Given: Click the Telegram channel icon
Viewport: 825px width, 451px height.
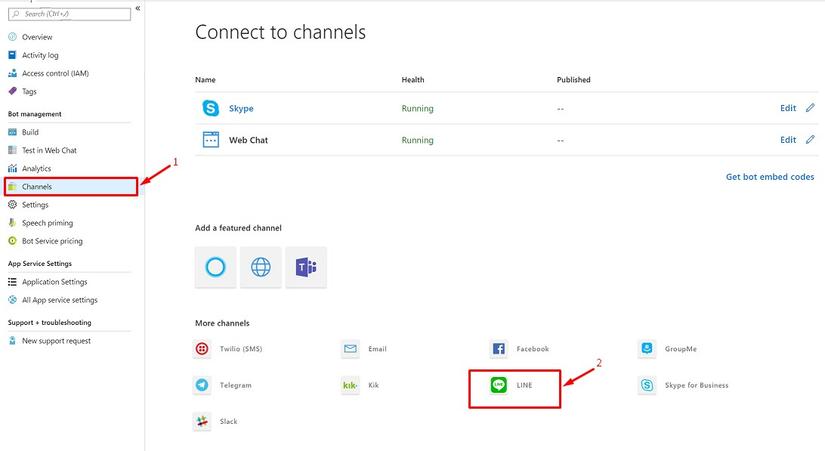Looking at the screenshot, I should [202, 385].
